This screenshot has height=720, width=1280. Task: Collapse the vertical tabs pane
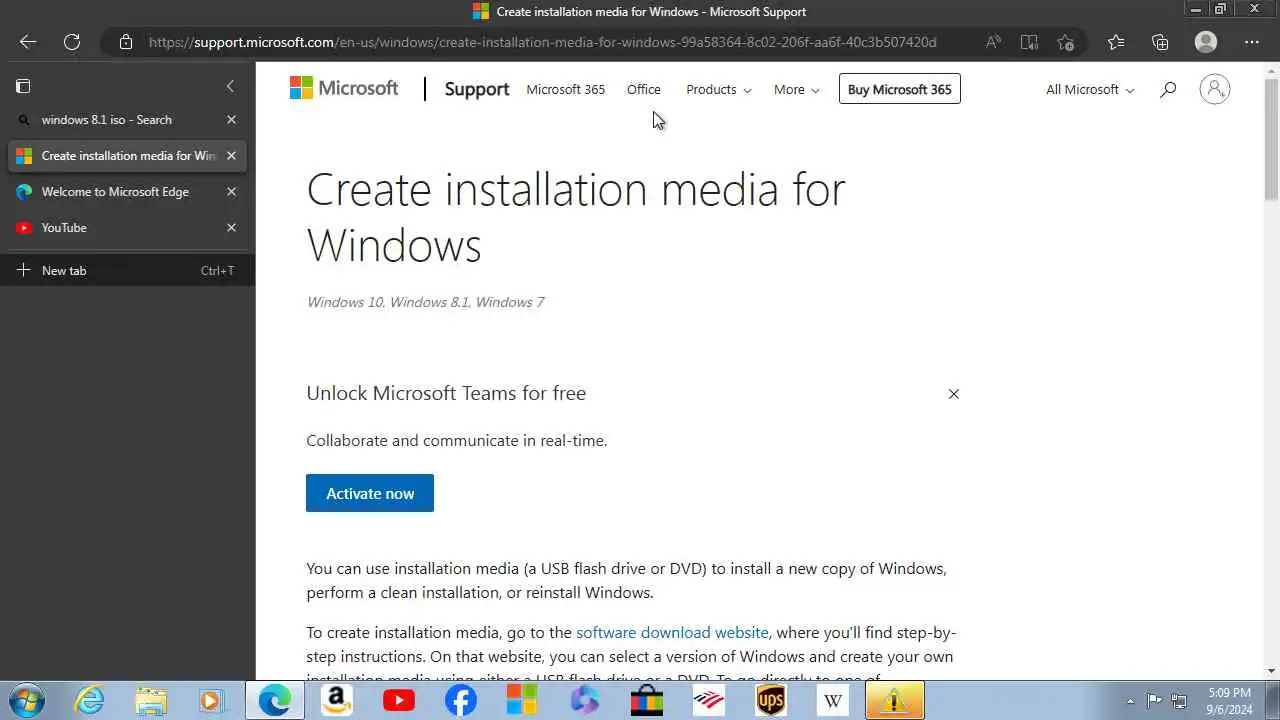230,86
